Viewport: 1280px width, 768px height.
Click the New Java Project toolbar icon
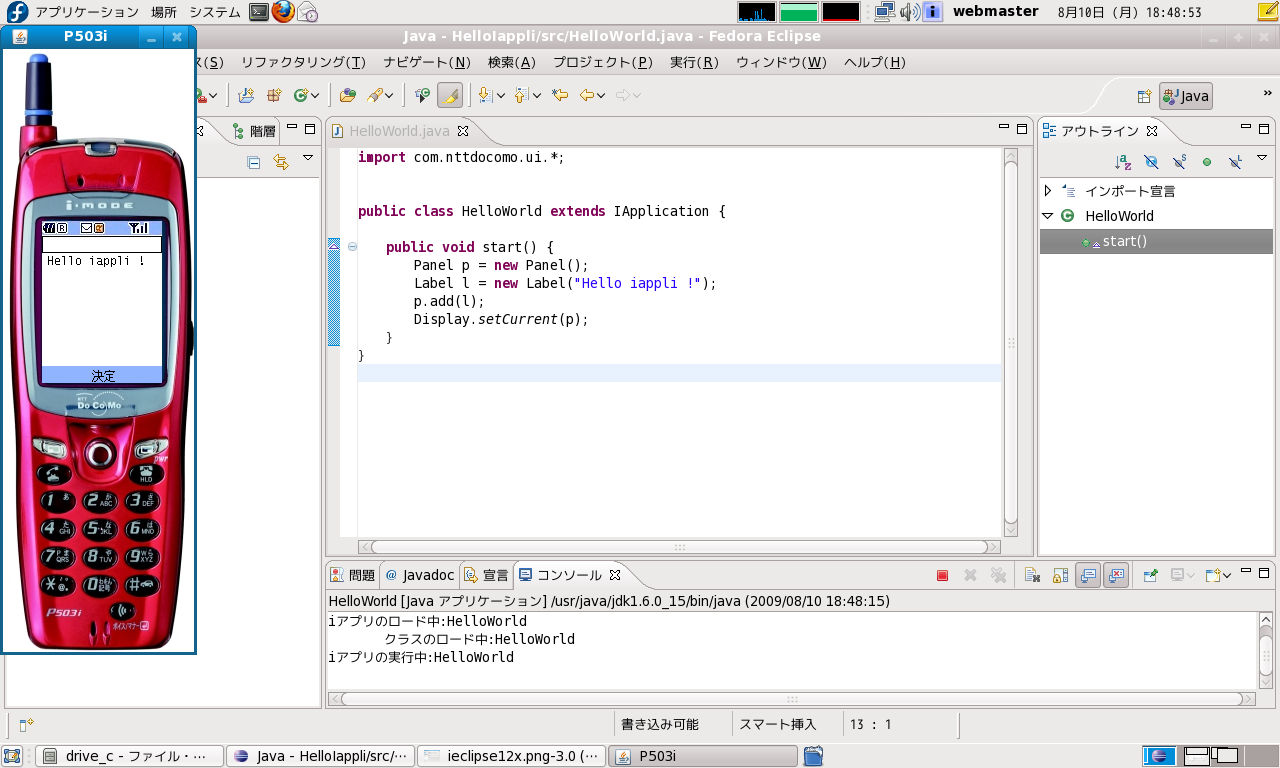(x=246, y=95)
